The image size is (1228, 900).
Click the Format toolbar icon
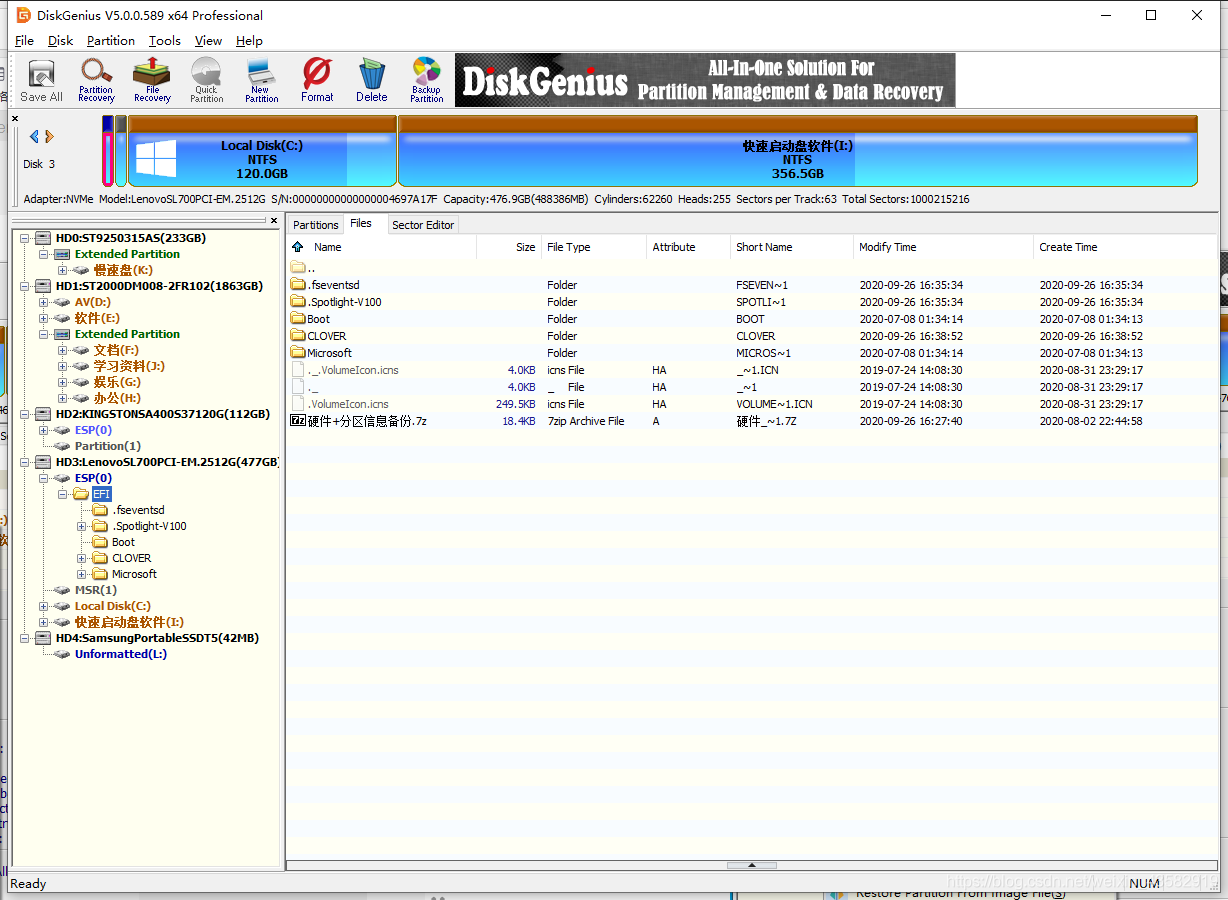click(317, 80)
